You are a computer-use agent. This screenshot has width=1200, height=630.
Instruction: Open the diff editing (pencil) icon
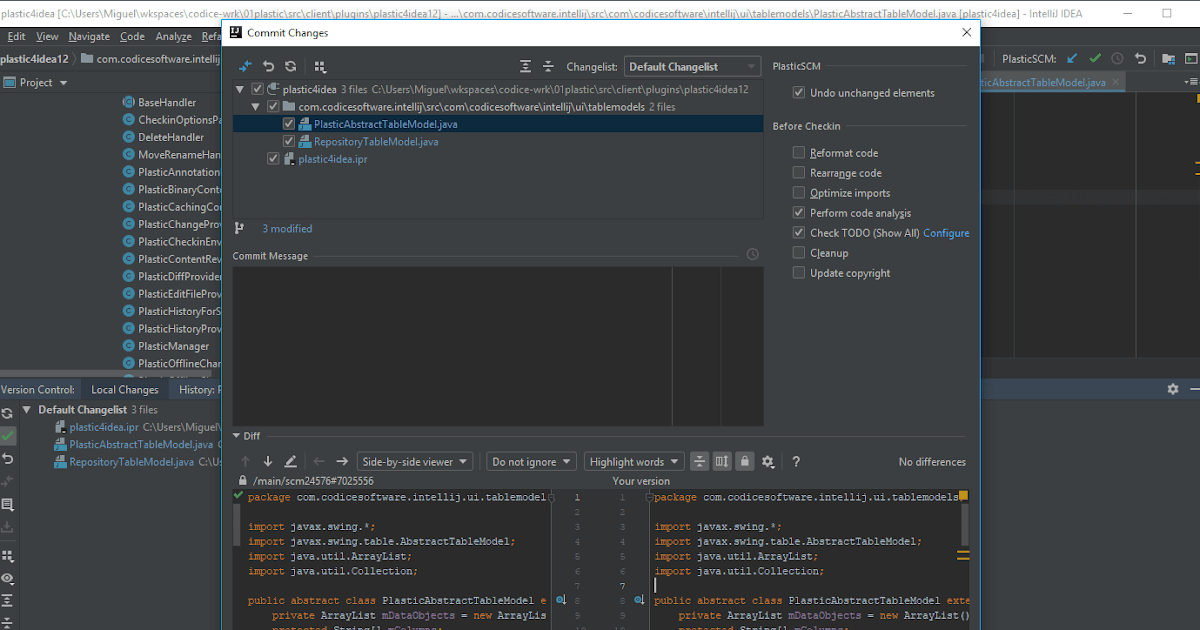pos(290,461)
